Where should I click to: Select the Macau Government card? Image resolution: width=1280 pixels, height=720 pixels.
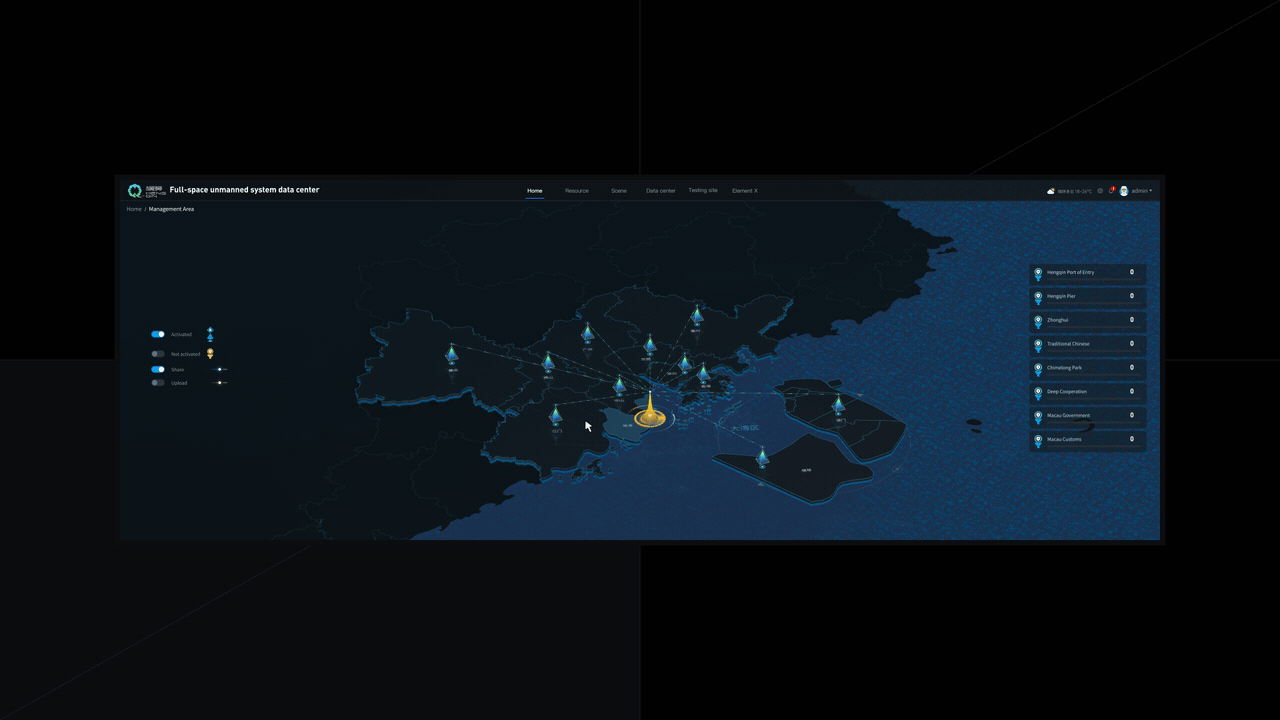(x=1088, y=417)
